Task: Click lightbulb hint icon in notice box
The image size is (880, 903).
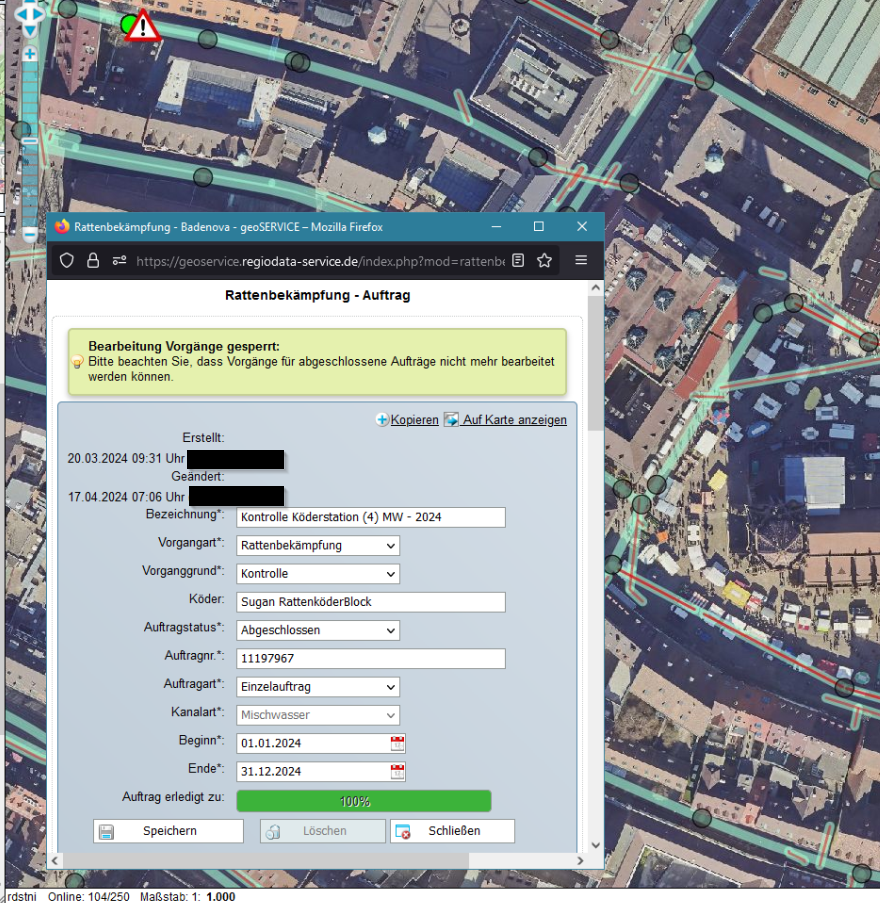Action: coord(77,362)
